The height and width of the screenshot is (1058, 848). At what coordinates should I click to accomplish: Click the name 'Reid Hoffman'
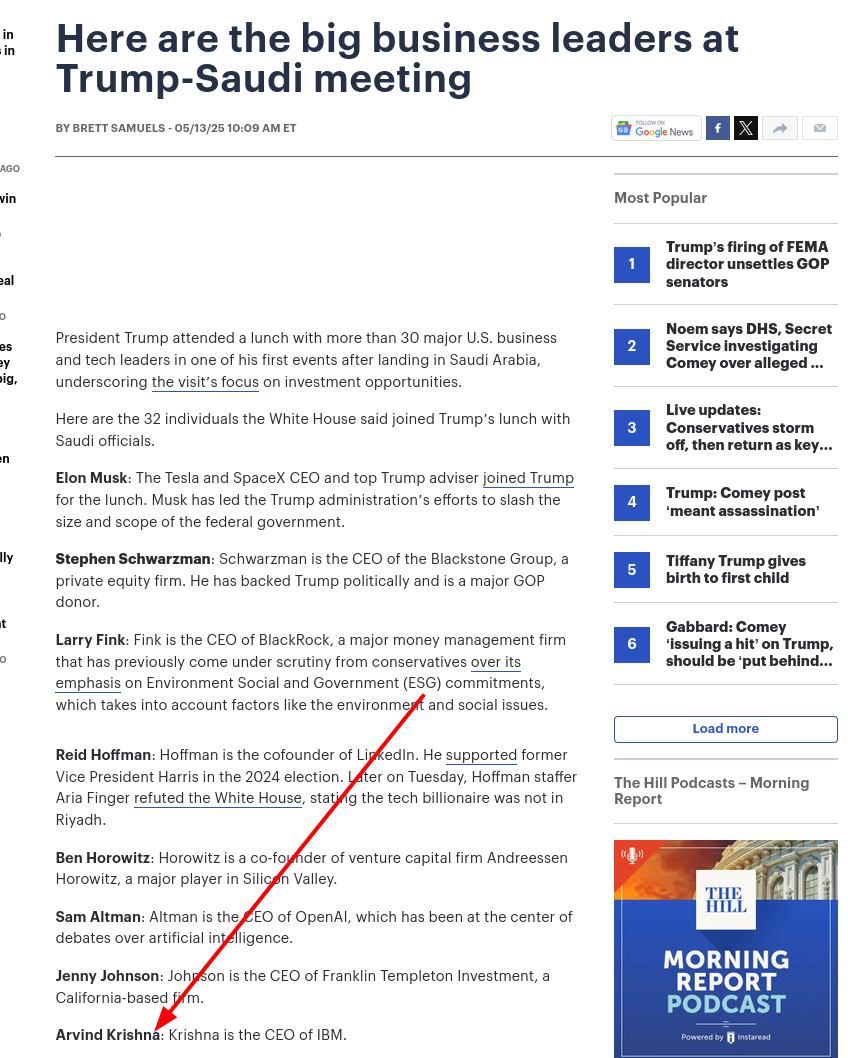tap(103, 755)
